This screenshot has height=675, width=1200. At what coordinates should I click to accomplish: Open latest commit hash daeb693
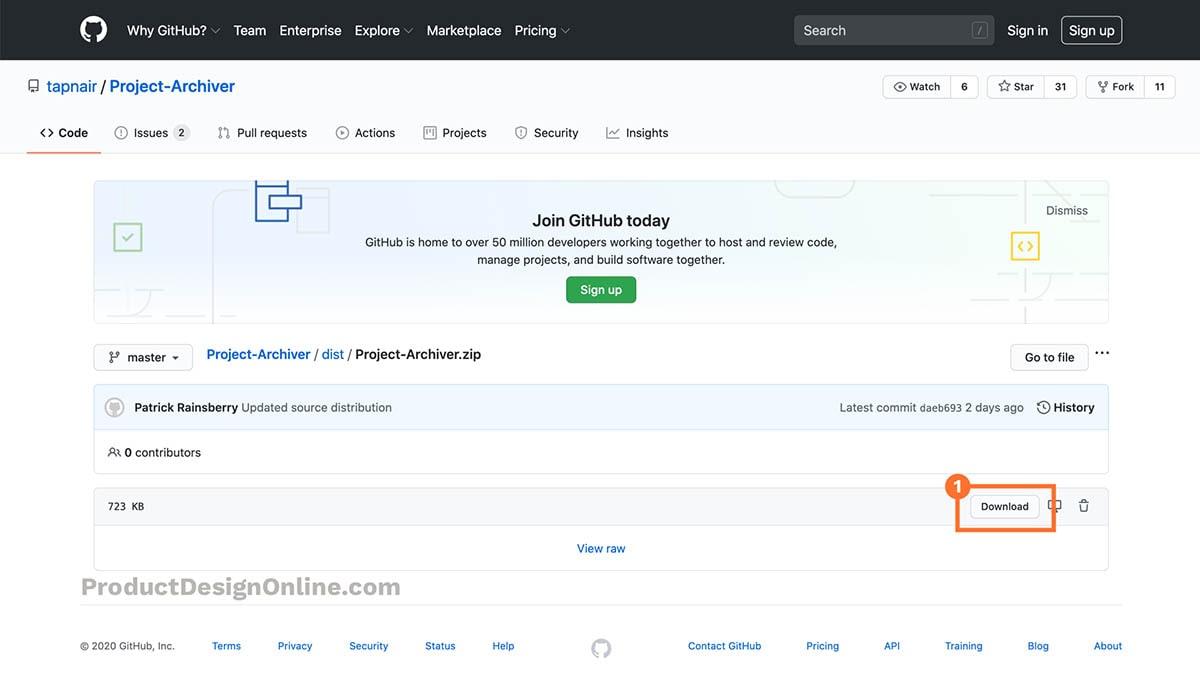(941, 408)
